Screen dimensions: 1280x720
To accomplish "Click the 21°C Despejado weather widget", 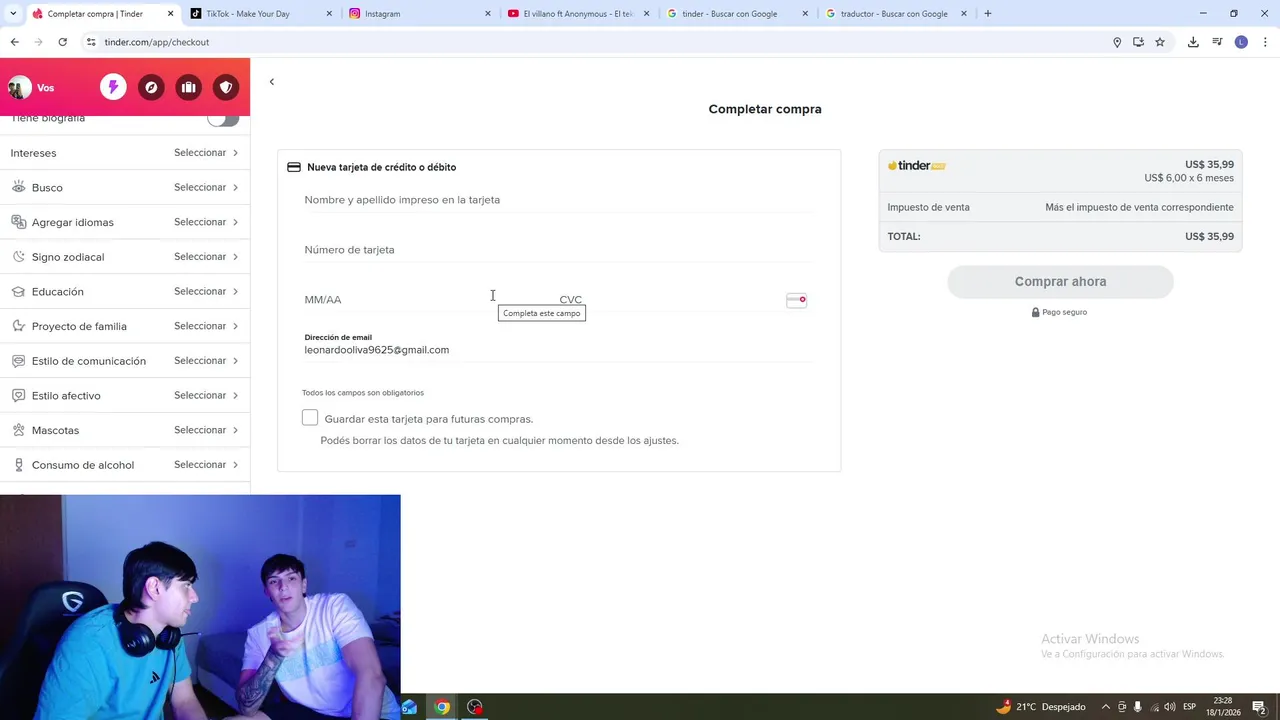I will pos(1041,707).
